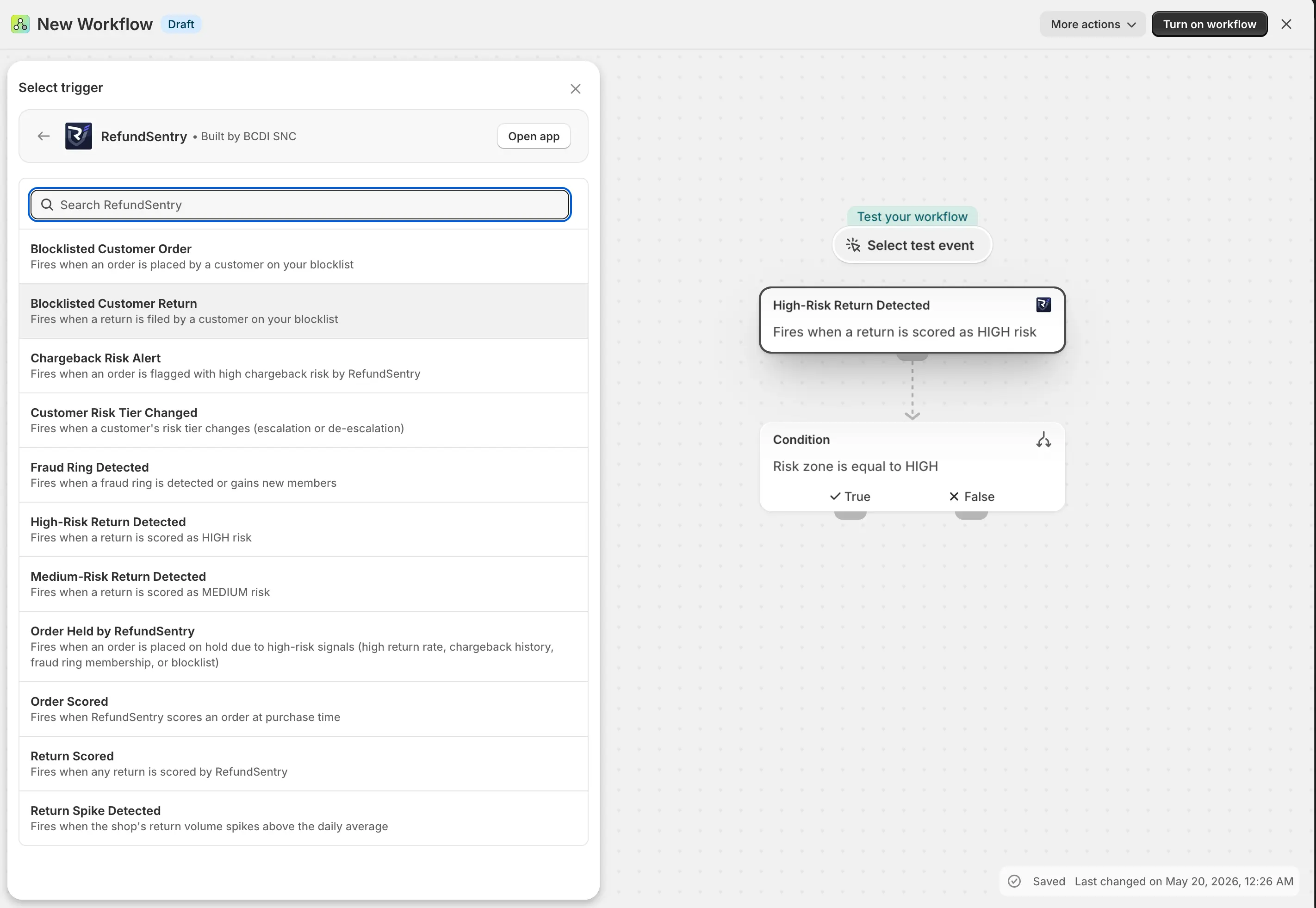Click the RefundSentry app name text
The height and width of the screenshot is (908, 1316).
pyautogui.click(x=144, y=137)
